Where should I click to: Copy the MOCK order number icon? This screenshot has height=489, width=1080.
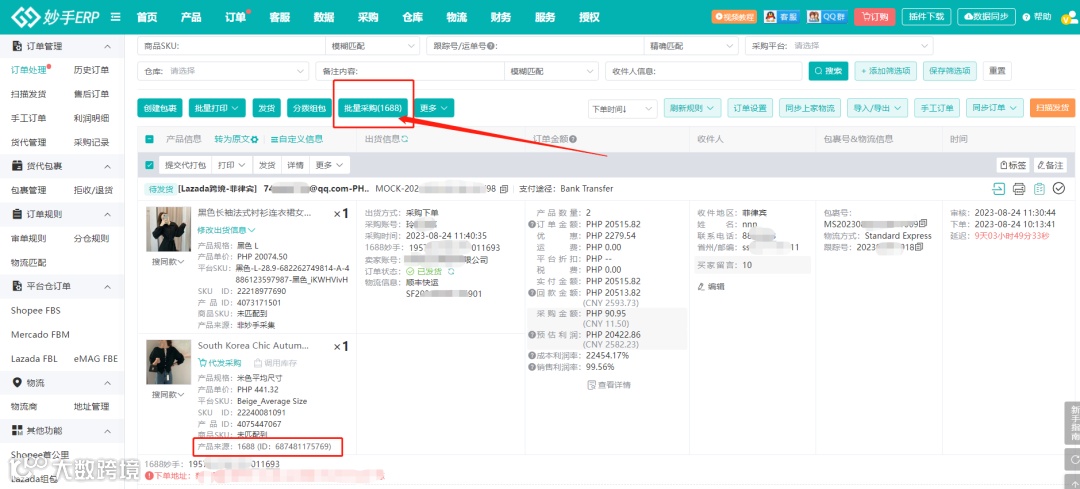pyautogui.click(x=503, y=189)
